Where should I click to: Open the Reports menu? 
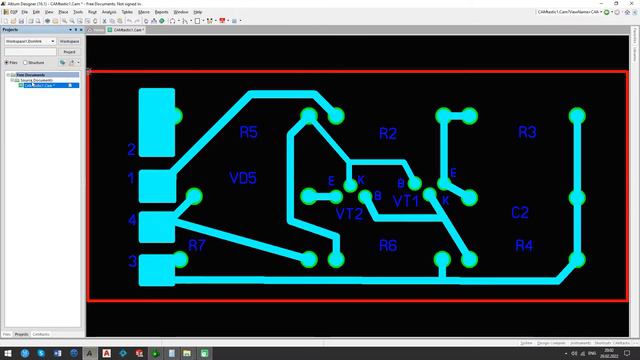pyautogui.click(x=161, y=12)
